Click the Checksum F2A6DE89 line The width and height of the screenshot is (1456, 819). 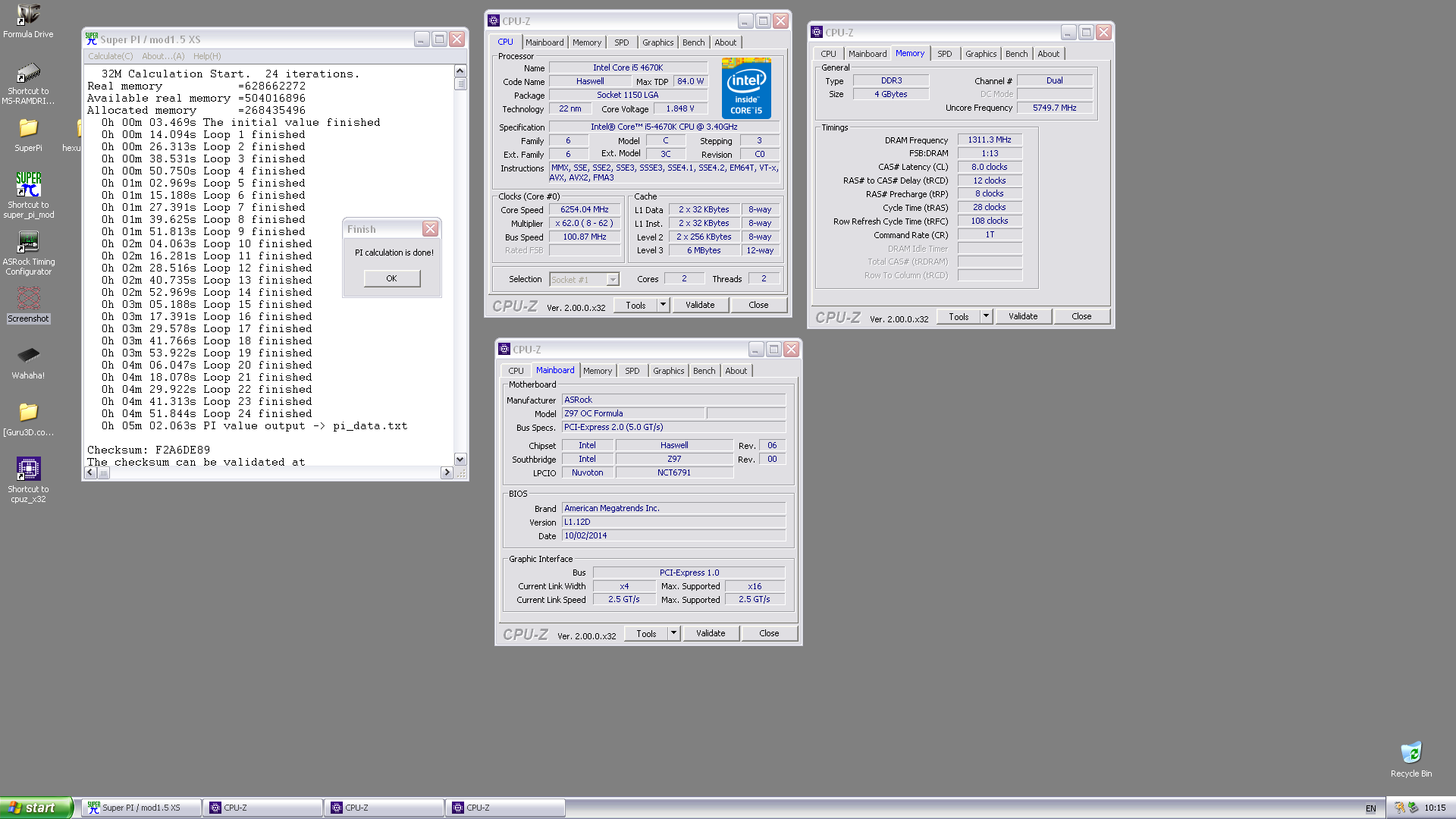[x=149, y=450]
